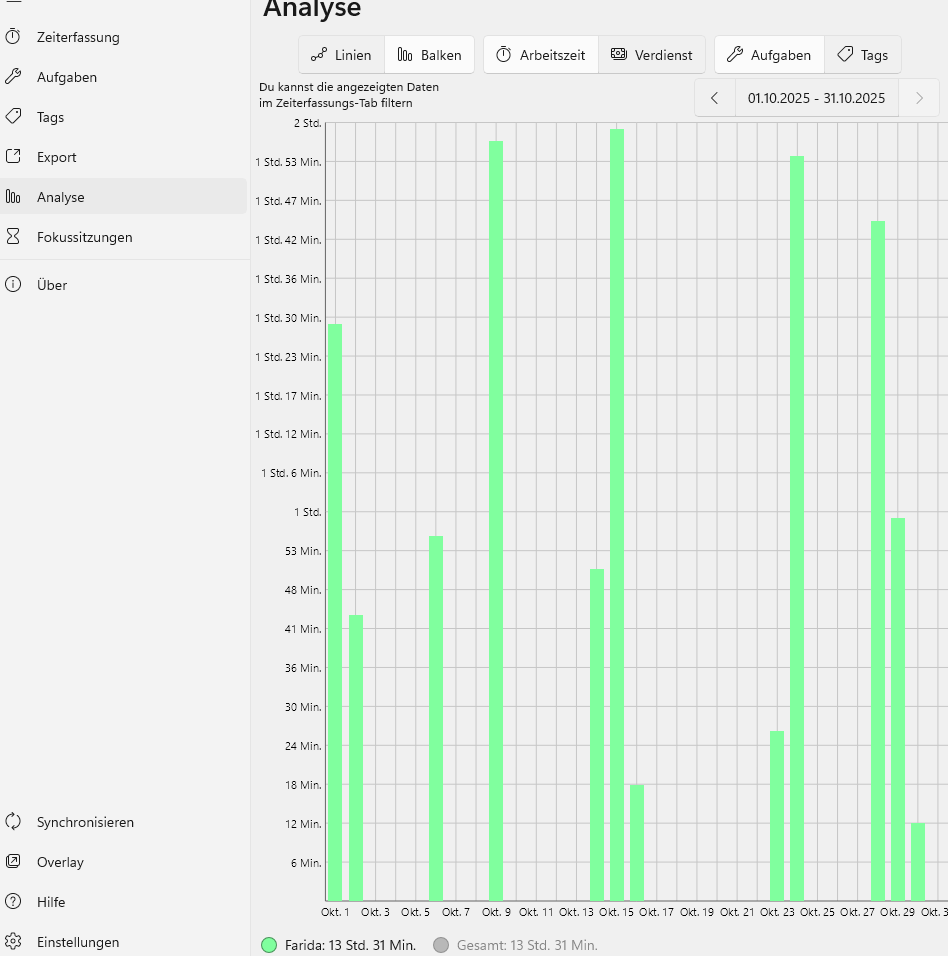Toggle chart to show Verdienst
This screenshot has height=956, width=948.
(x=652, y=55)
